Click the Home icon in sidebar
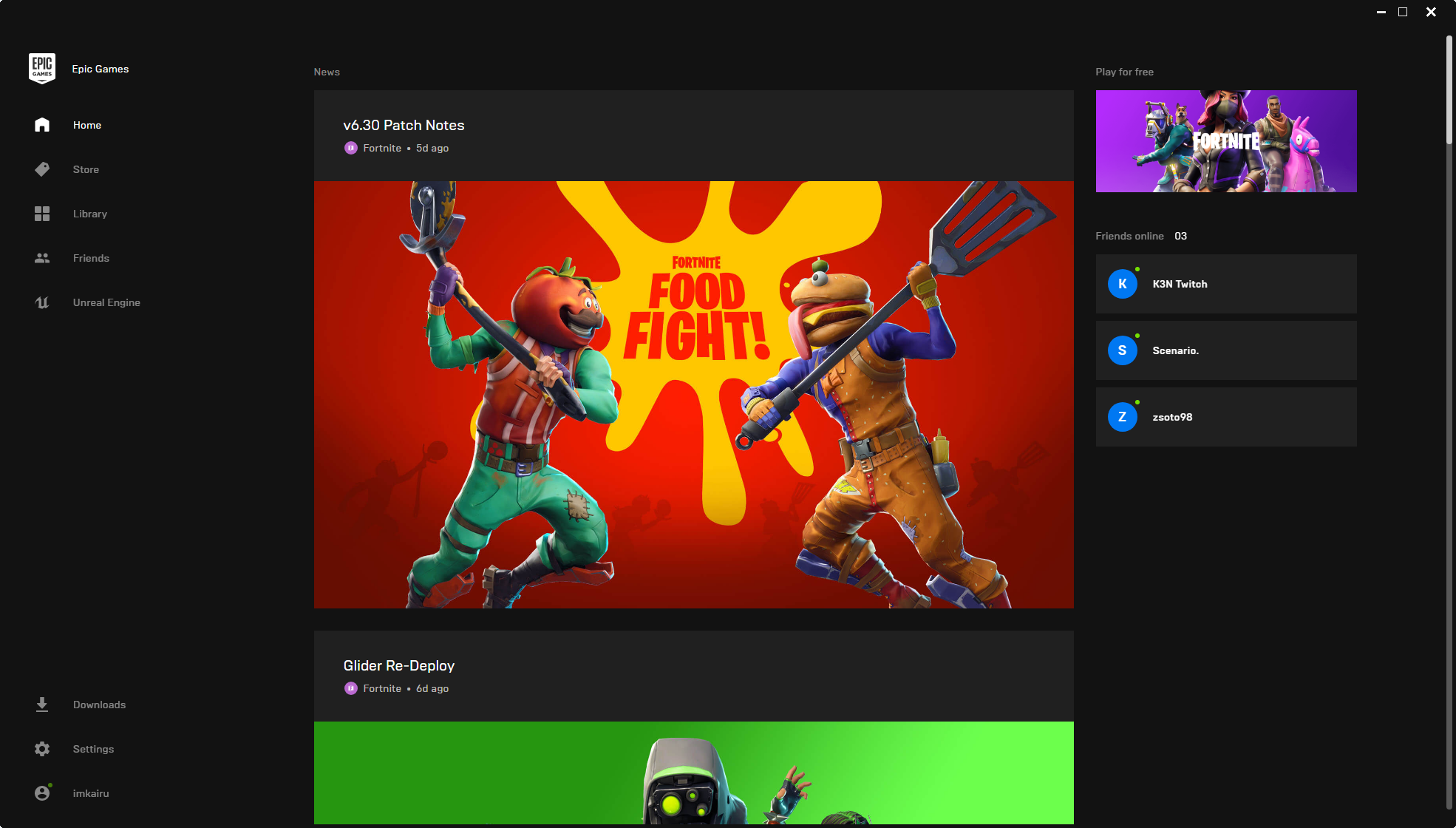This screenshot has width=1456, height=828. click(x=42, y=125)
